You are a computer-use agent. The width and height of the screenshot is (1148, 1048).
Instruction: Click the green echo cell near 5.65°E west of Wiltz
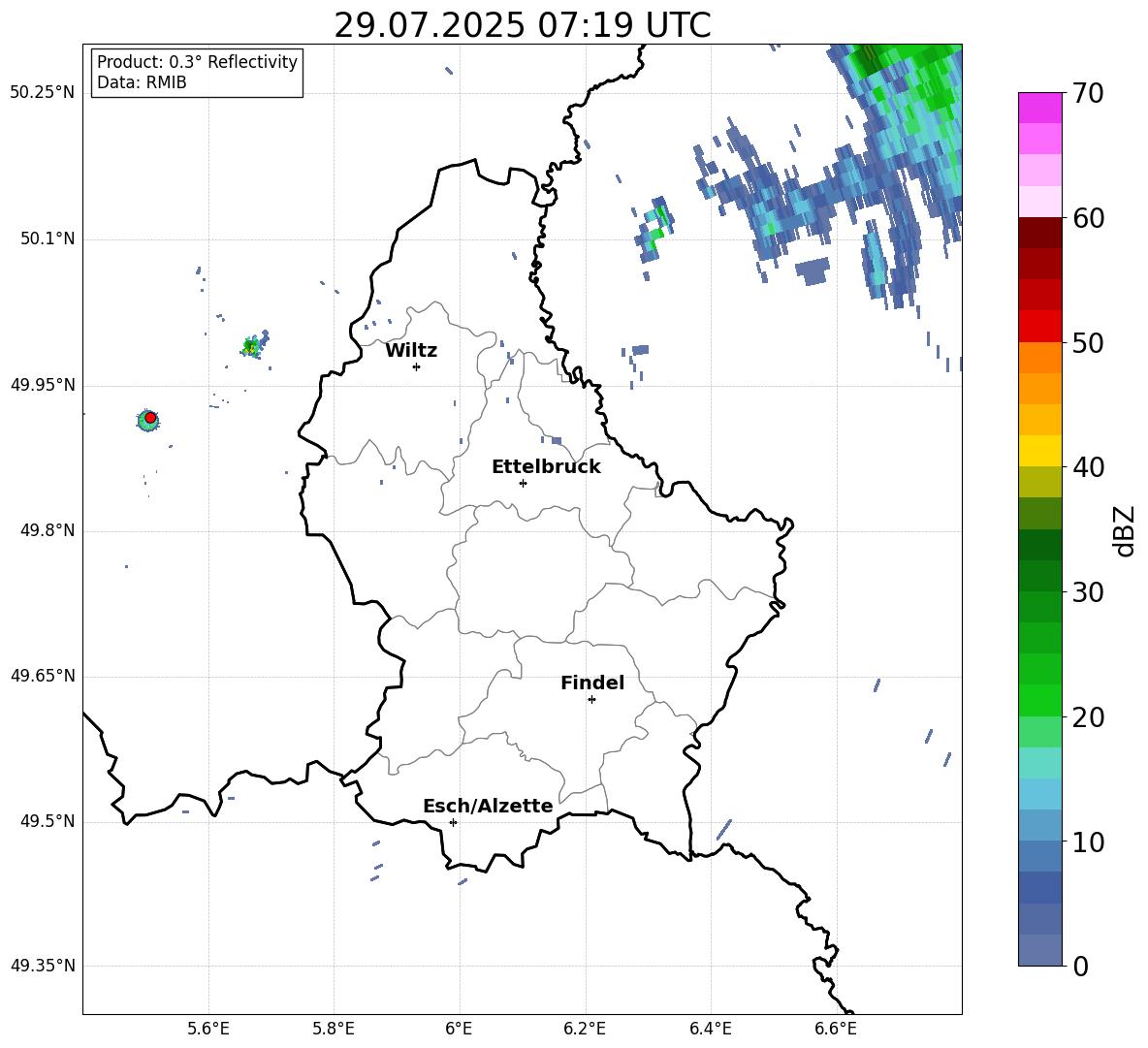(253, 345)
